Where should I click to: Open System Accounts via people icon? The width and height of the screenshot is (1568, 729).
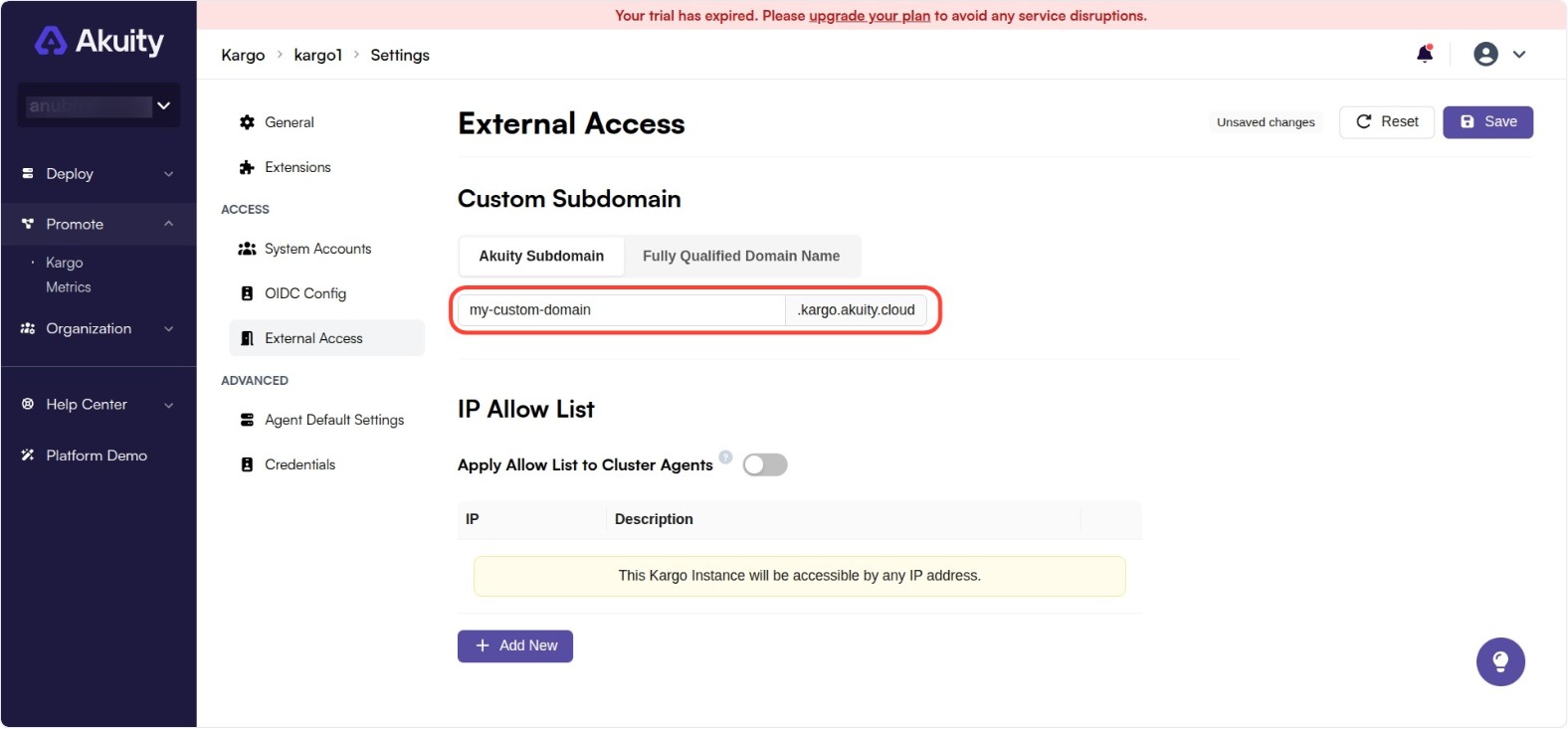(x=247, y=248)
